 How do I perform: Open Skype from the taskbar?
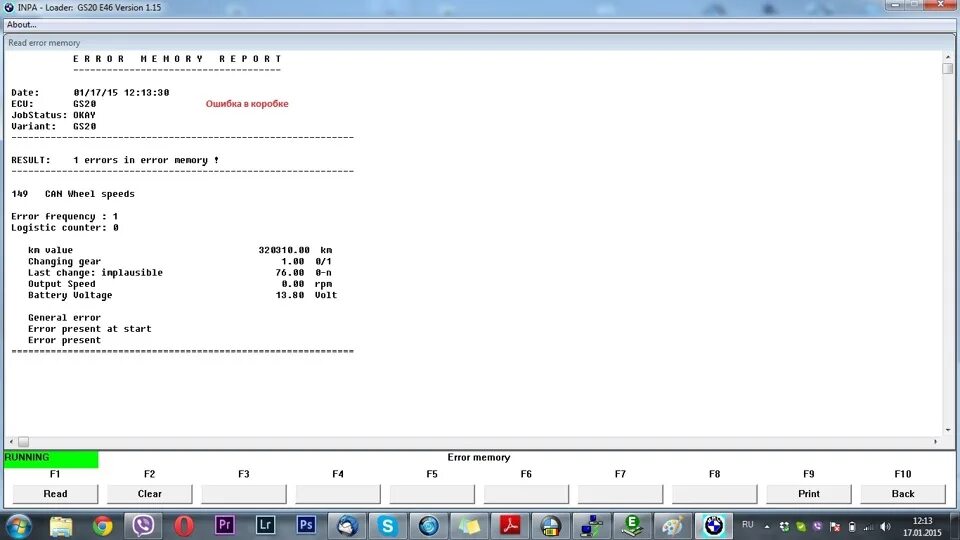click(x=388, y=526)
